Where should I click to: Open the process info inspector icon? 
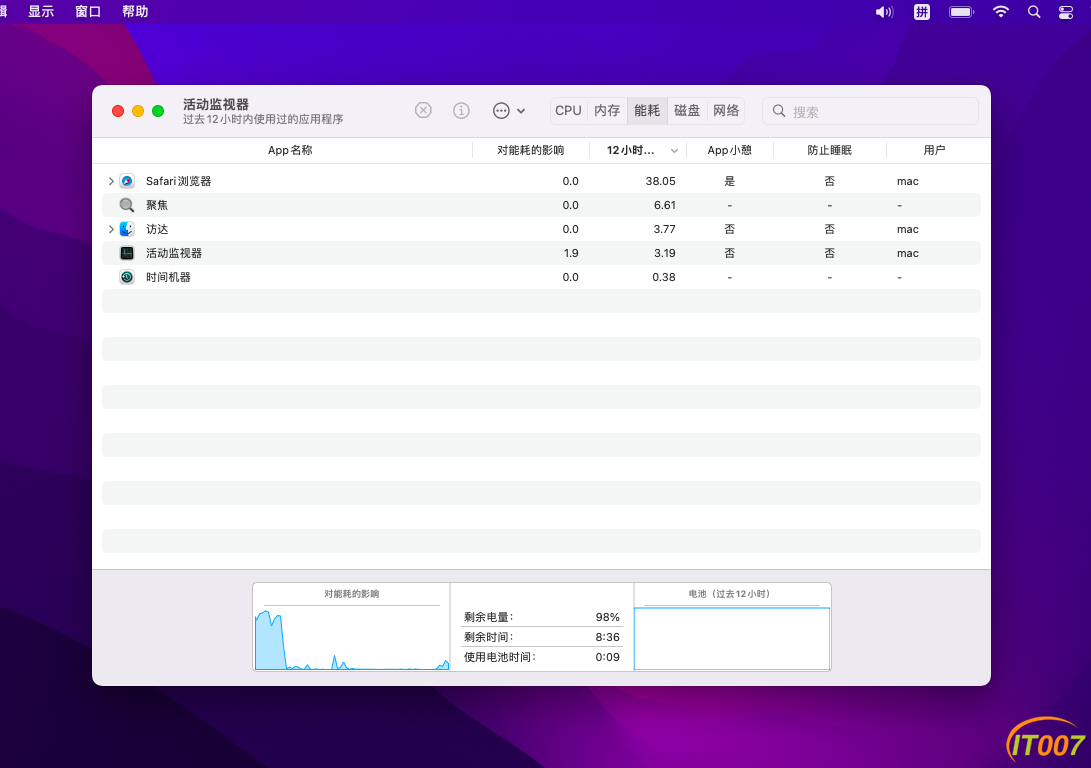click(461, 111)
